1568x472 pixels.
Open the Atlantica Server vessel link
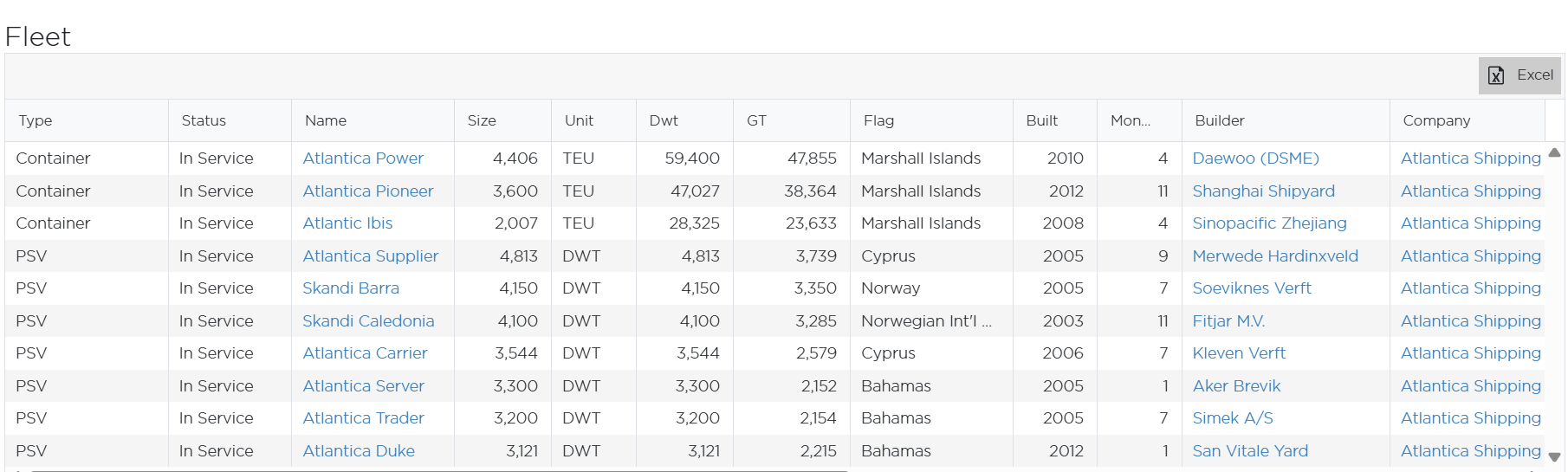(363, 386)
